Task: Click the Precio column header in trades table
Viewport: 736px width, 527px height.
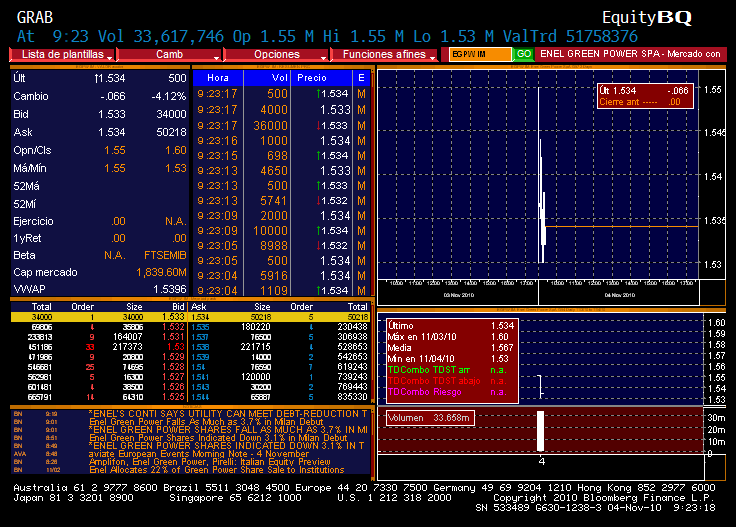Action: coord(312,77)
